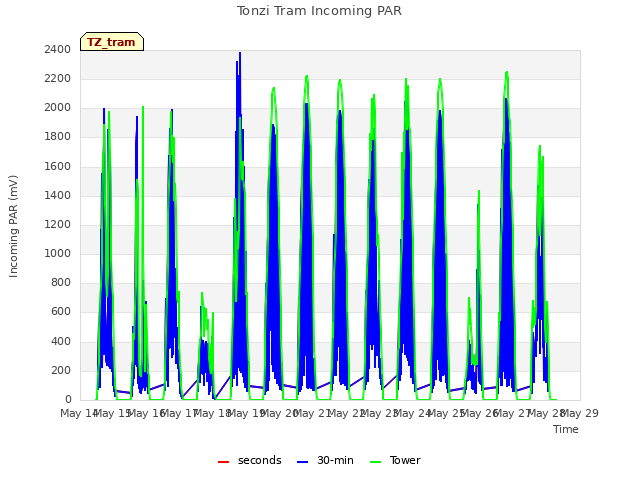Select the 1600 y-axis tick label
Viewport: 640px width, 480px height.
tap(58, 166)
